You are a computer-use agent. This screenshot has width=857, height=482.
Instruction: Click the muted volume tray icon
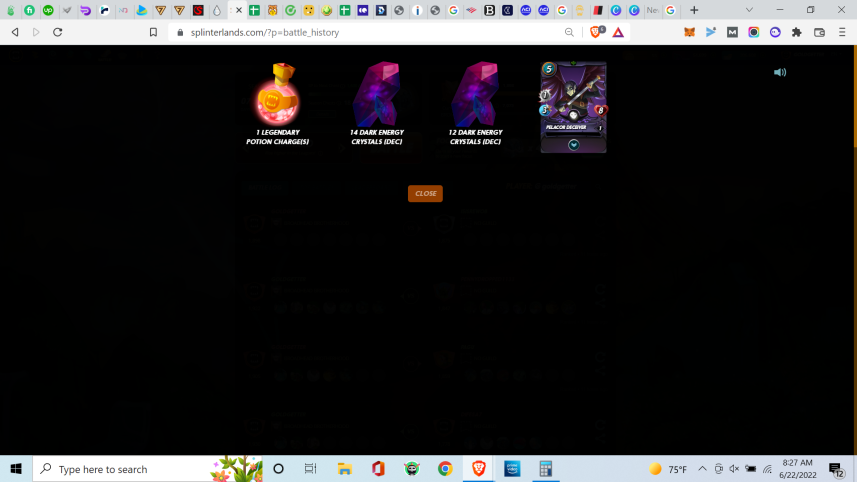coord(734,469)
